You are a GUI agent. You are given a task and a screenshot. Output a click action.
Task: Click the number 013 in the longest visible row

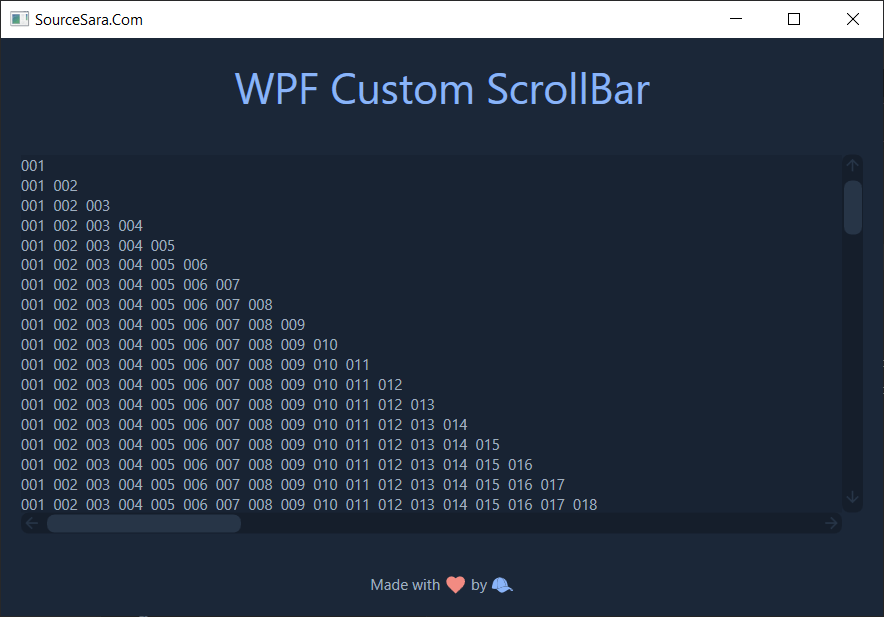click(422, 505)
